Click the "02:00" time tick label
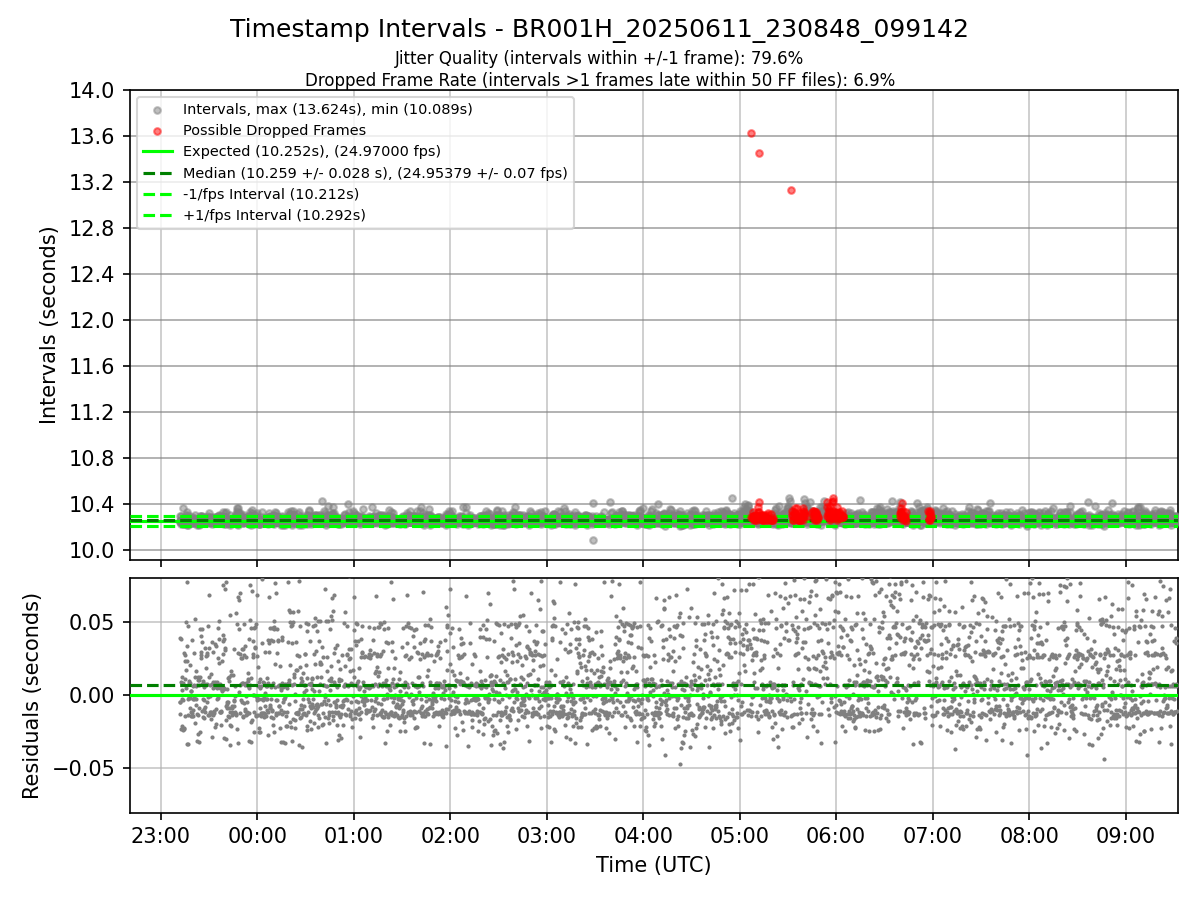 [x=450, y=835]
